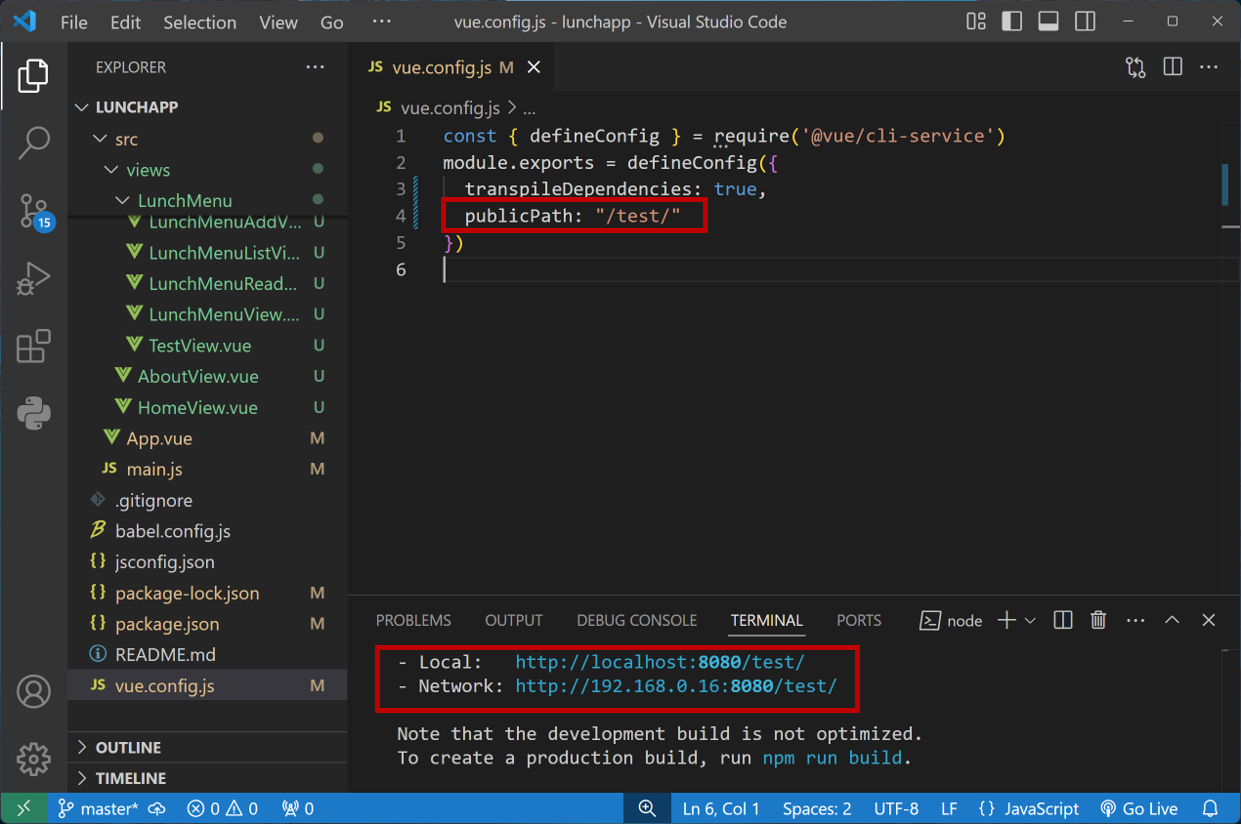Viewport: 1241px width, 824px height.
Task: Open the terminal launch profile dropdown arrow
Action: [1030, 621]
